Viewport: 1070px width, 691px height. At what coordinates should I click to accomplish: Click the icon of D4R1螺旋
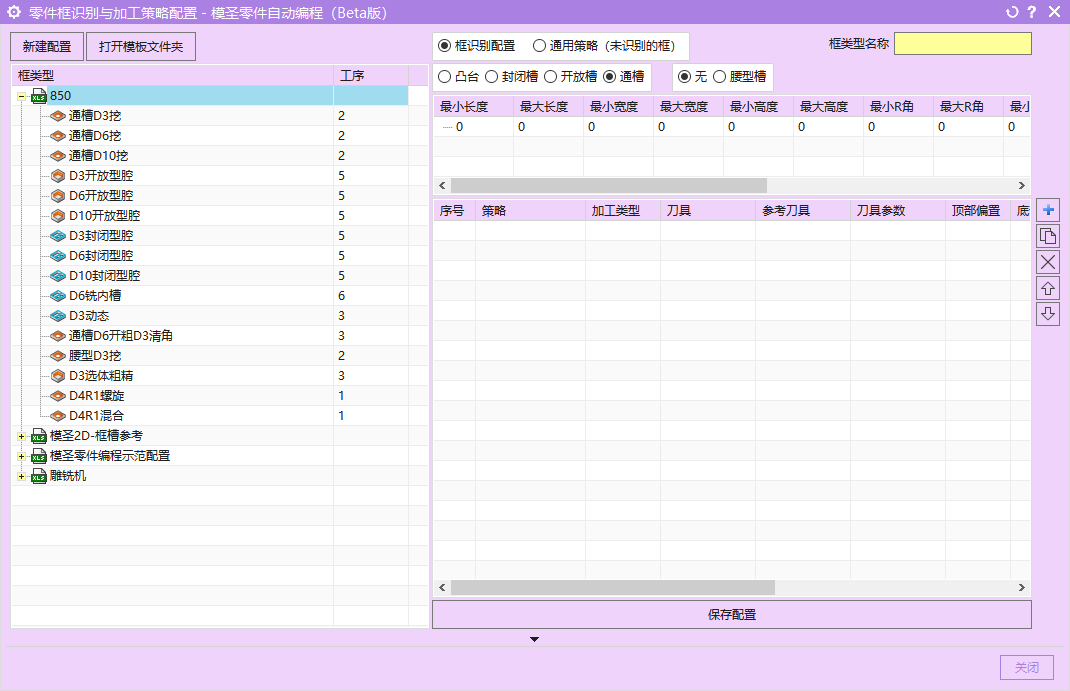coord(58,396)
